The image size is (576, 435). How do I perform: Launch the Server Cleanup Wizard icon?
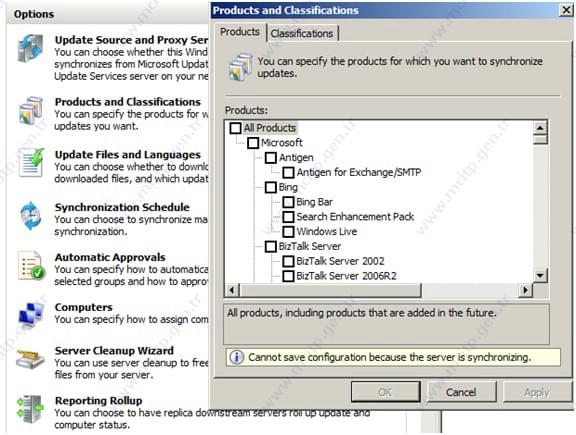tap(30, 359)
